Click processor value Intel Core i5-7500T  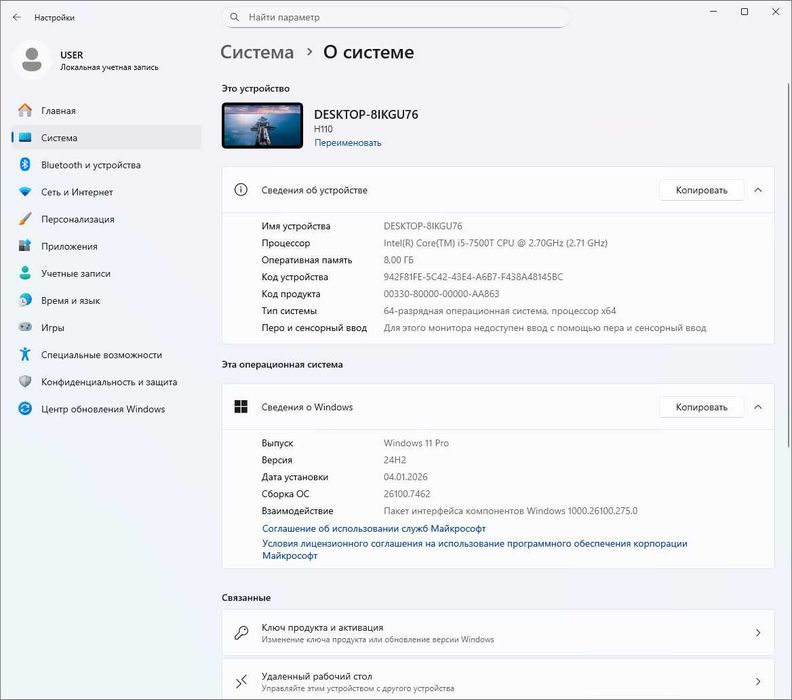coord(495,243)
